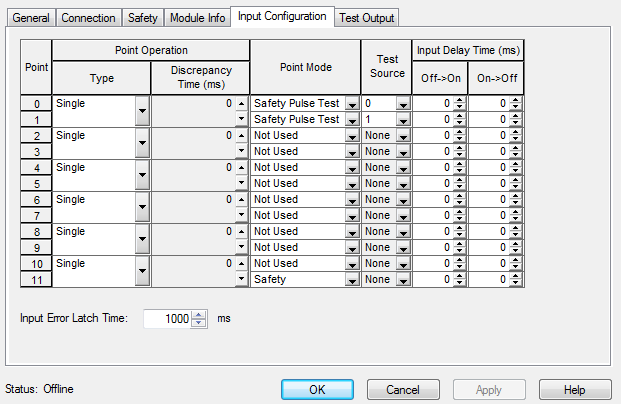Screen dimensions: 621x404
Task: Select the Safety tab
Action: pos(142,18)
